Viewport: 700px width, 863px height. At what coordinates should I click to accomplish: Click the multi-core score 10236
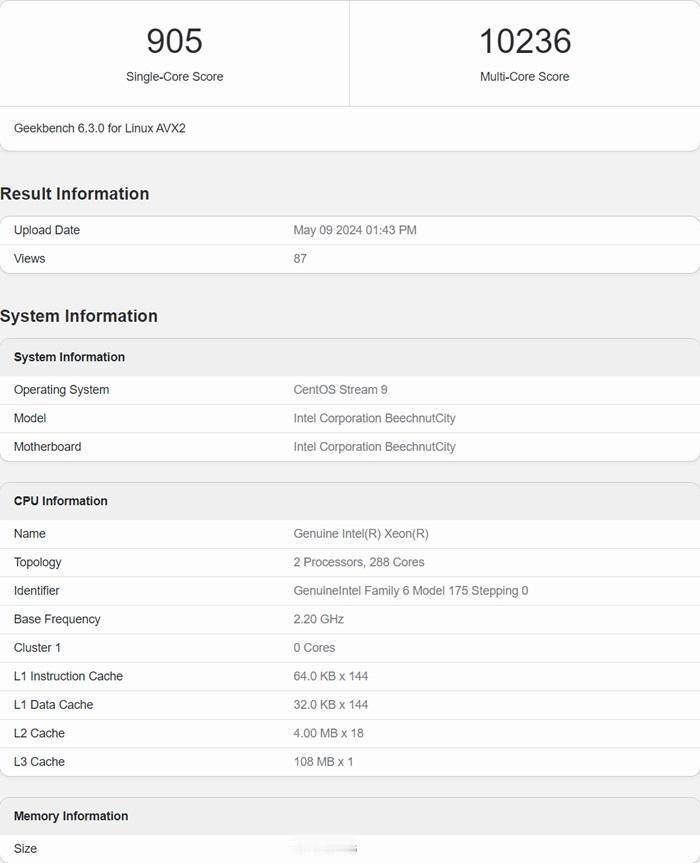pos(525,41)
